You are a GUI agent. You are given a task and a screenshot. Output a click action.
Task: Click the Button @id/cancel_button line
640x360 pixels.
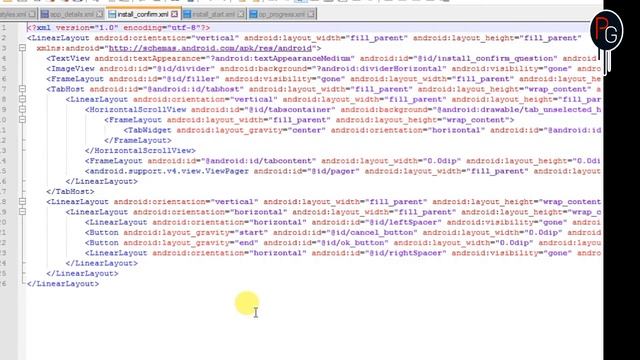click(344, 232)
